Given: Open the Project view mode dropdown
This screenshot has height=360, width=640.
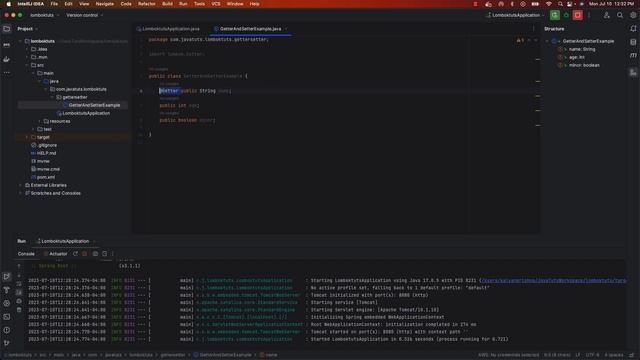Looking at the screenshot, I should click(27, 29).
